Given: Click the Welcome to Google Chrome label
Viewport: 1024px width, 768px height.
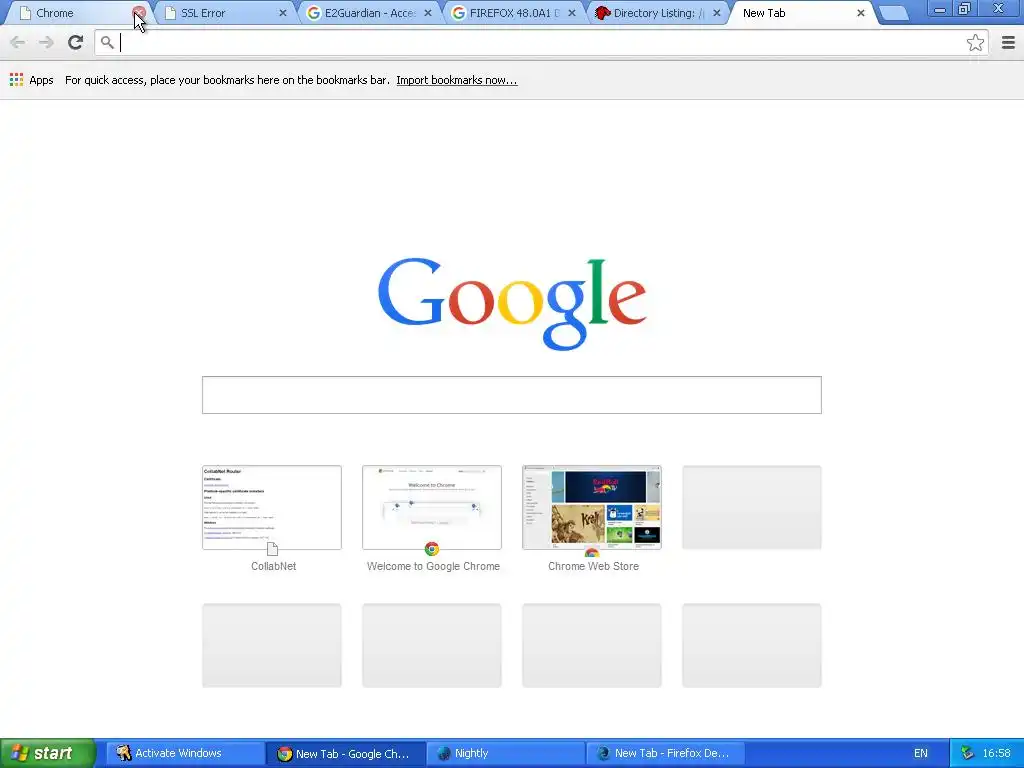Looking at the screenshot, I should click(433, 566).
